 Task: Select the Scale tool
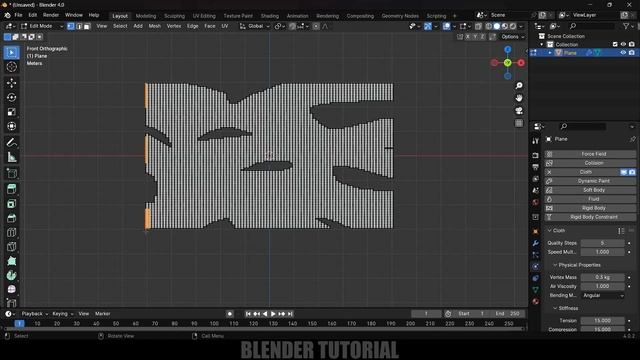(11, 112)
